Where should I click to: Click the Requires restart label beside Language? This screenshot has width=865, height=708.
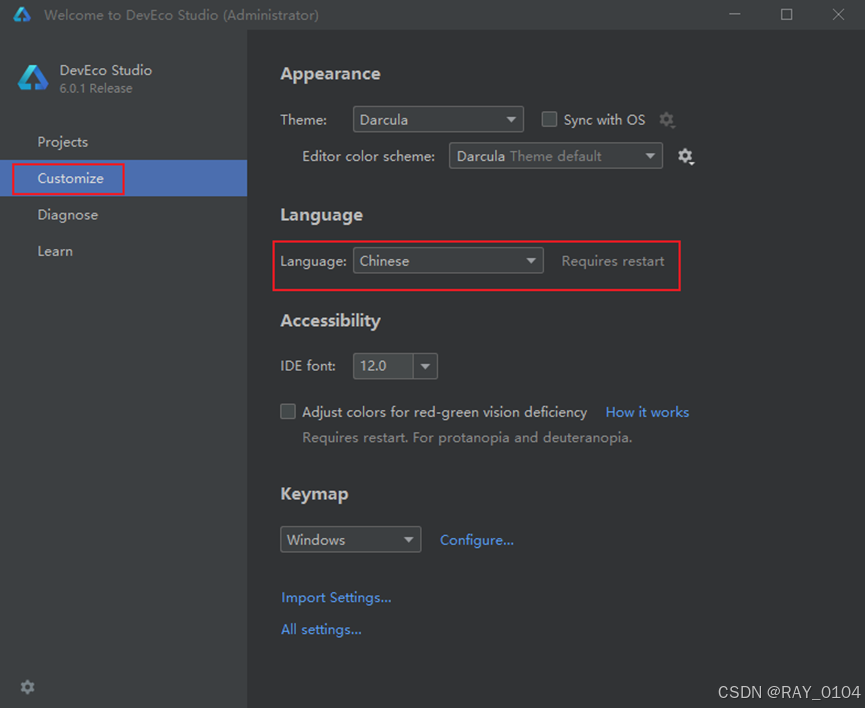(612, 261)
